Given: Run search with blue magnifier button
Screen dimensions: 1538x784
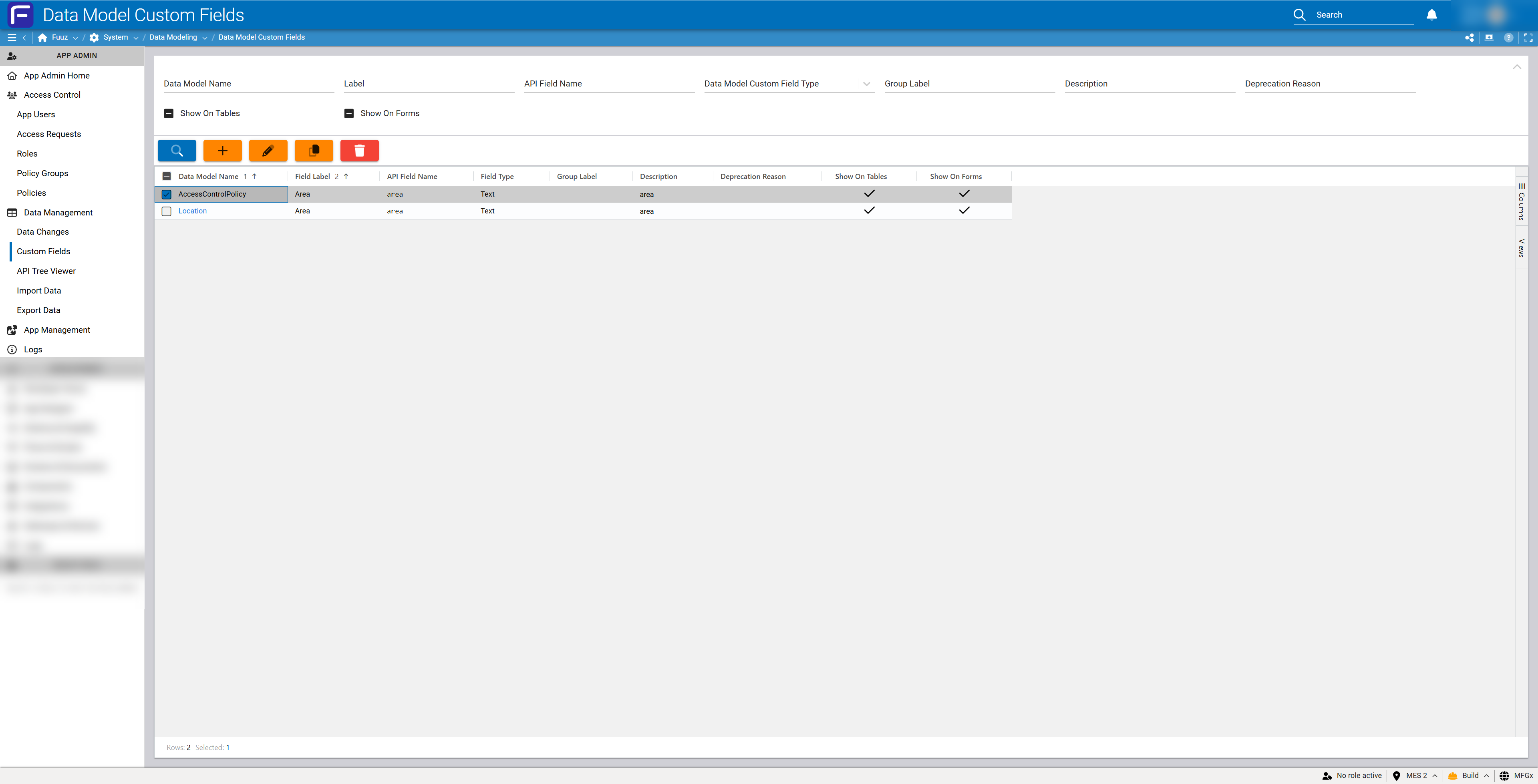Looking at the screenshot, I should click(x=177, y=151).
